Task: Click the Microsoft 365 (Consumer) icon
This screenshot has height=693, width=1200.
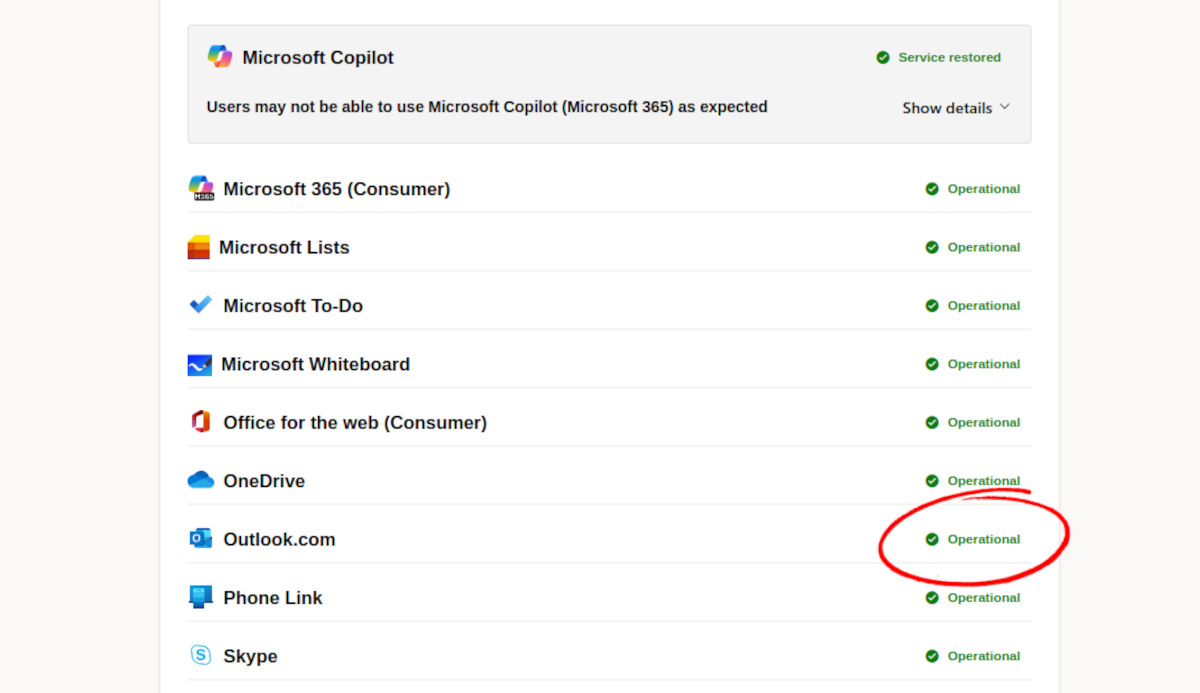Action: click(x=201, y=188)
